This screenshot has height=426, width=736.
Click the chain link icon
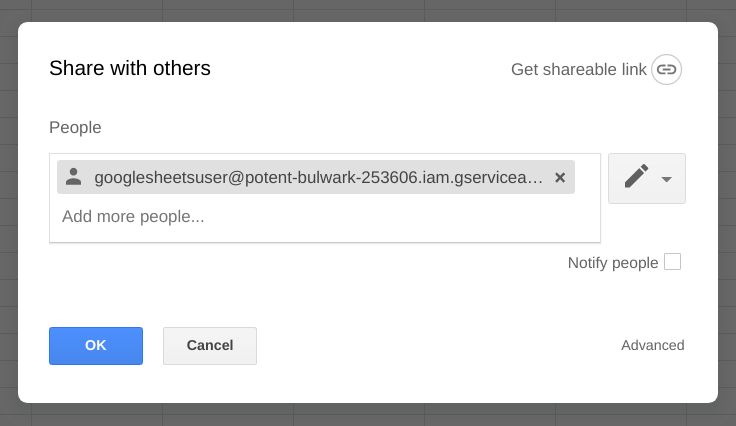click(x=667, y=70)
